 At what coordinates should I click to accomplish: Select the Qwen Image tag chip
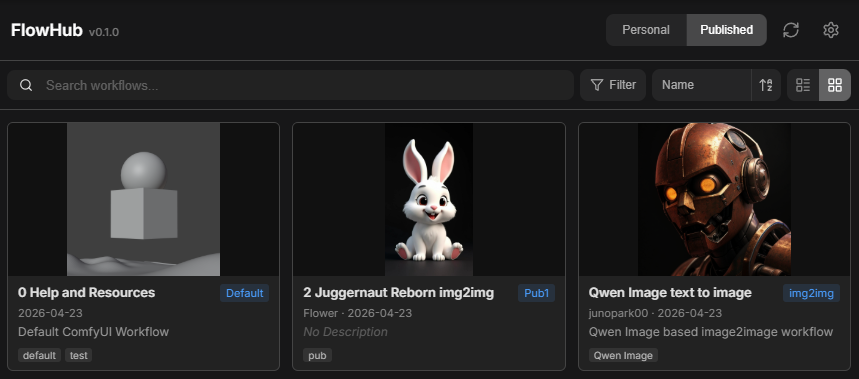click(x=623, y=355)
